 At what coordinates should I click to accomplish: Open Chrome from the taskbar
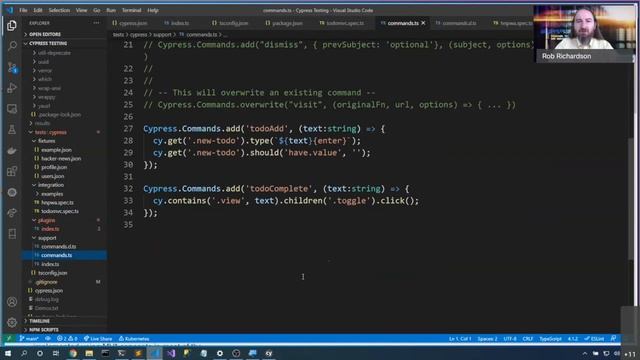[73, 353]
